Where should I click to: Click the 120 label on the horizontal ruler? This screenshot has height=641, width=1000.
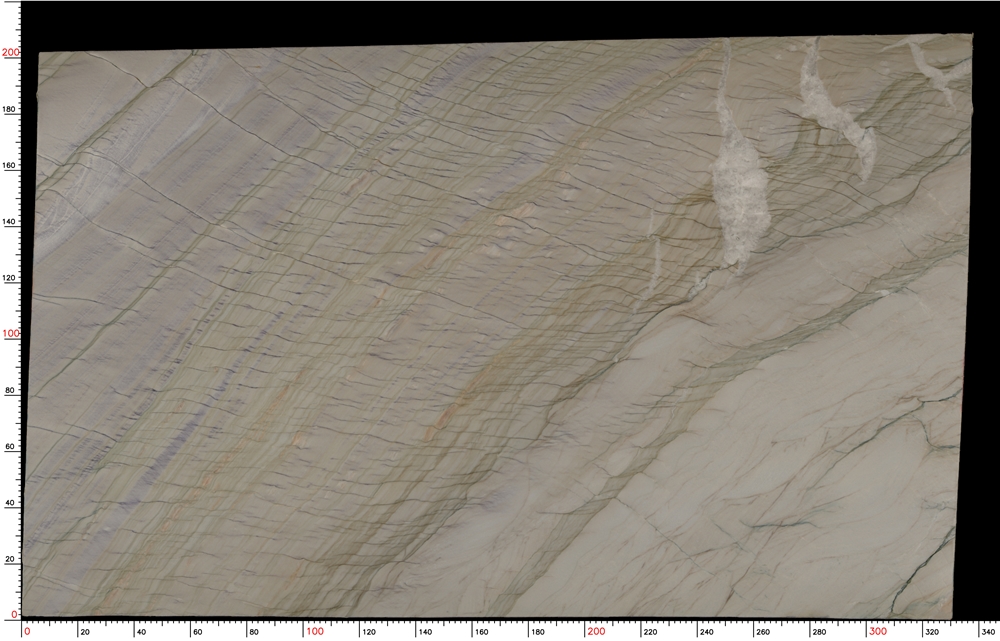point(369,632)
